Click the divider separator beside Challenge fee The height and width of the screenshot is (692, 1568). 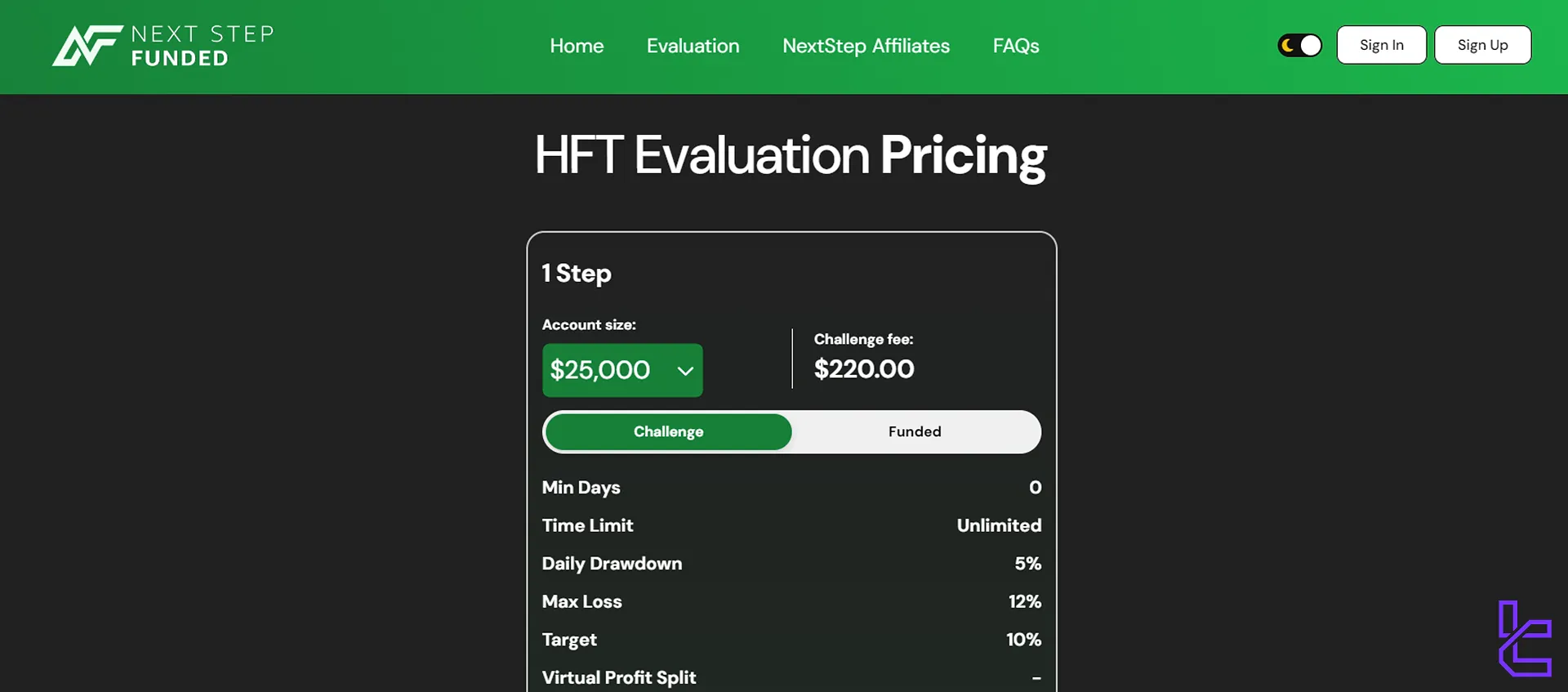pyautogui.click(x=791, y=358)
